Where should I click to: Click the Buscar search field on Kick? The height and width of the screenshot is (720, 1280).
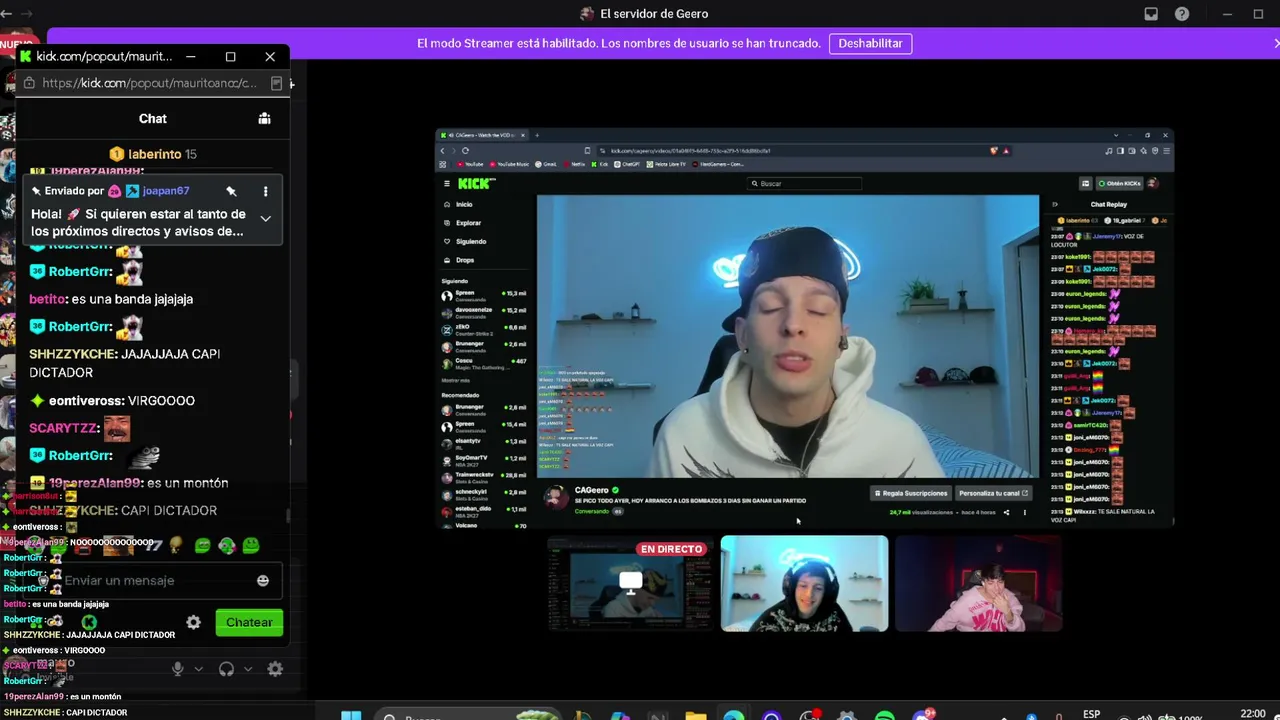click(805, 184)
